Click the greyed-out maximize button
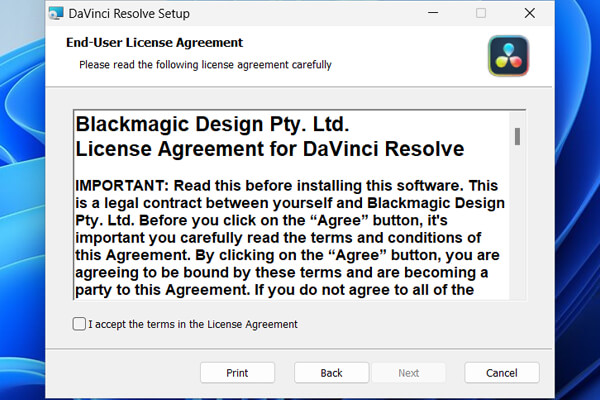The height and width of the screenshot is (400, 600). [x=481, y=13]
